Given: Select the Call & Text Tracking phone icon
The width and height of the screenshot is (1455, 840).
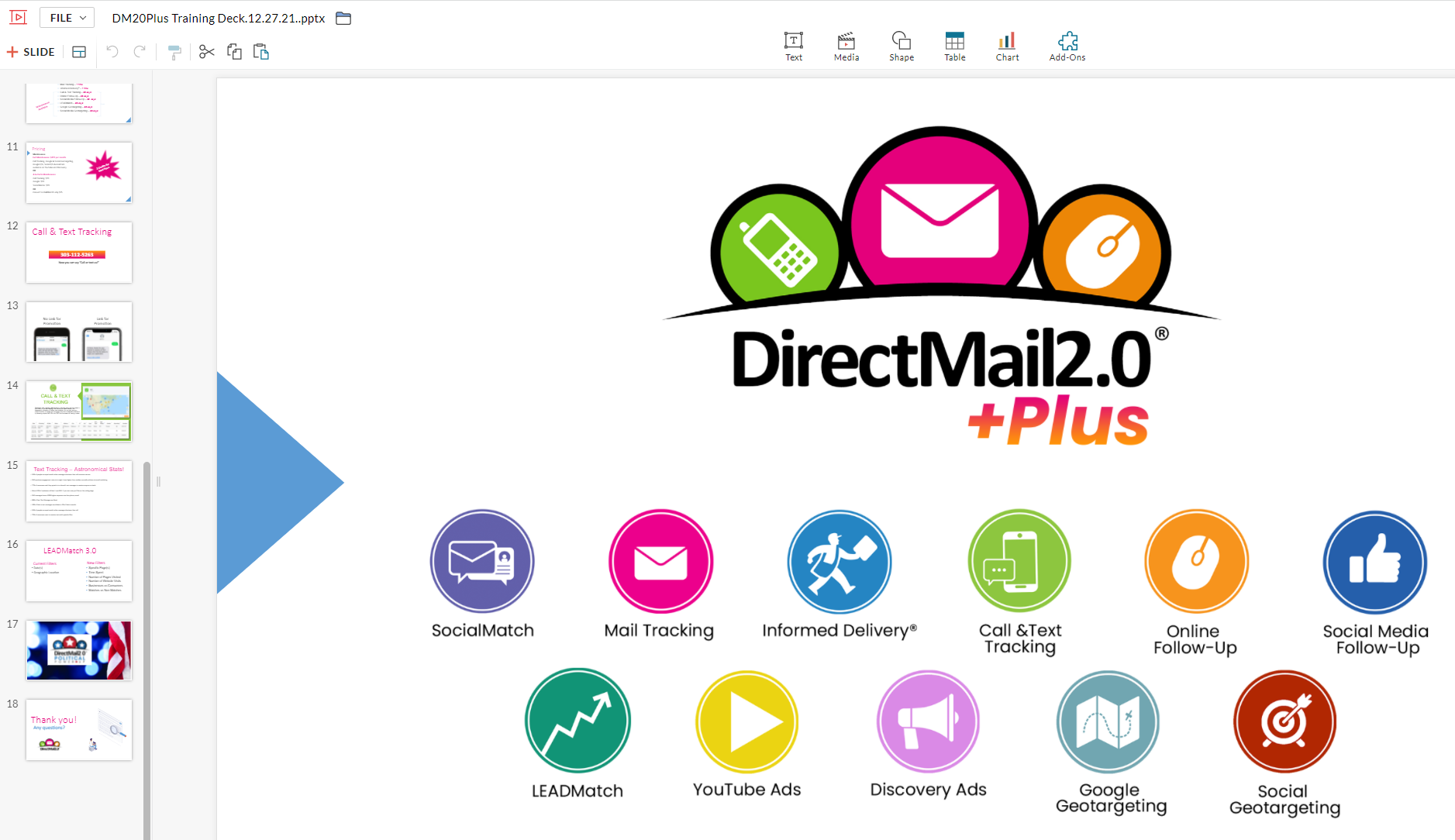Looking at the screenshot, I should 1019,561.
